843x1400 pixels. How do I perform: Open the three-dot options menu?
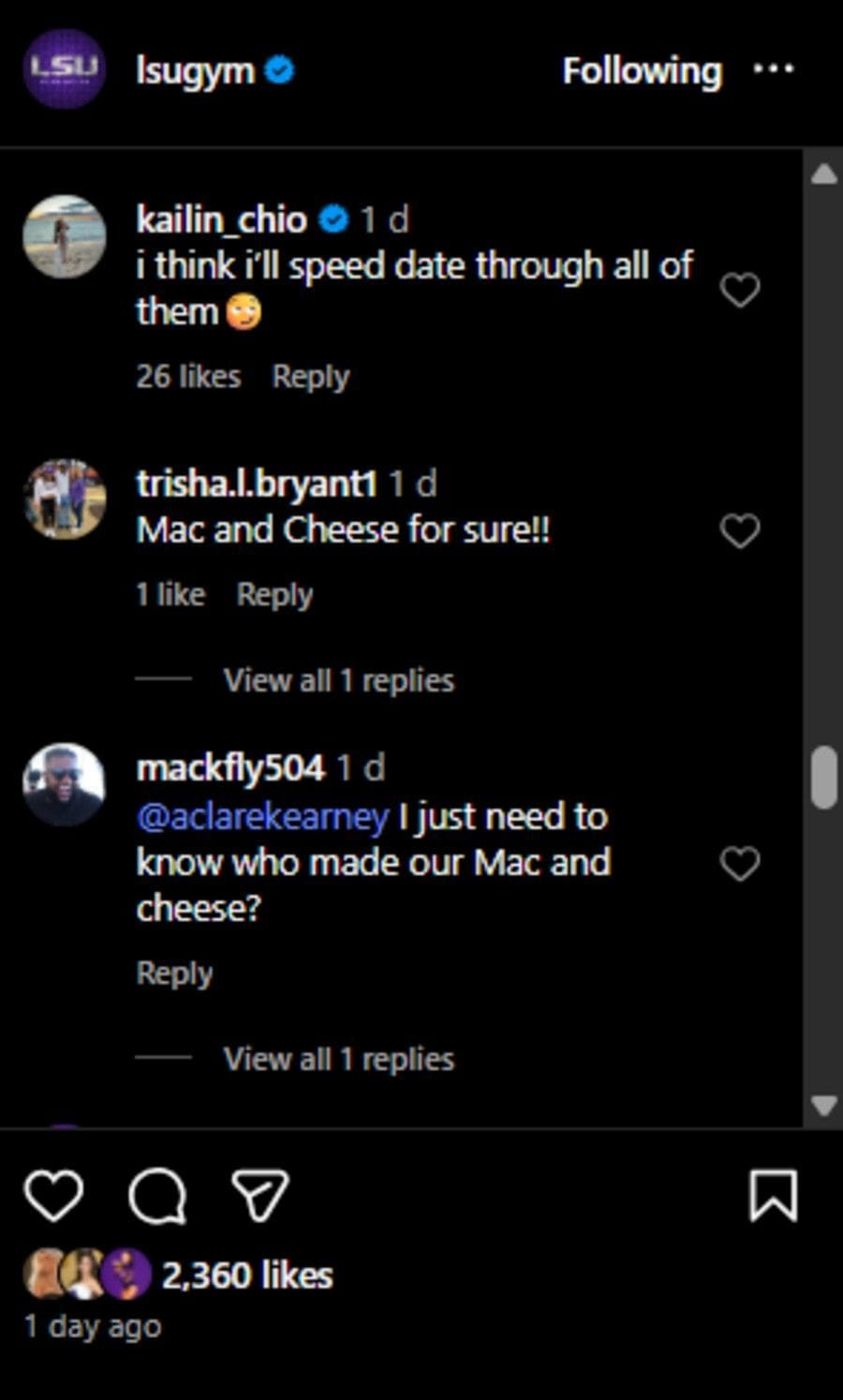click(x=774, y=69)
